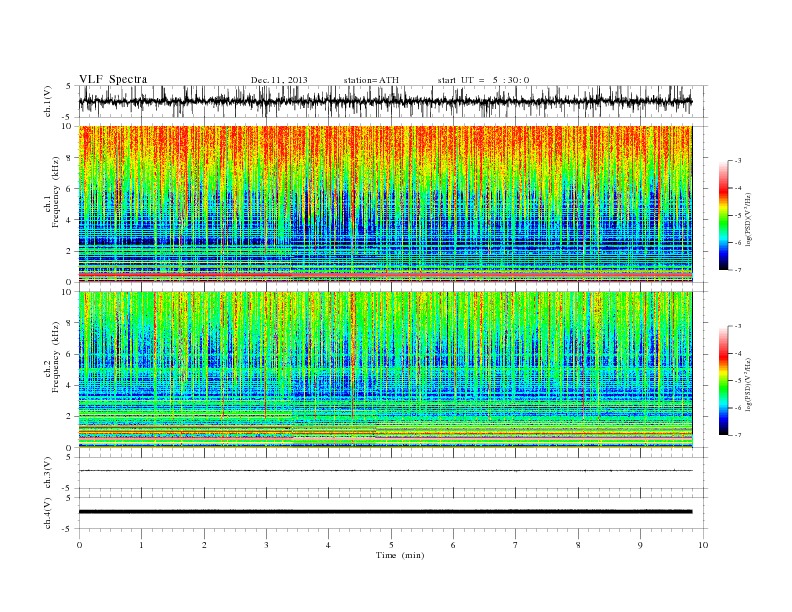
Task: Click the time axis tick label '0'
Action: point(79,545)
